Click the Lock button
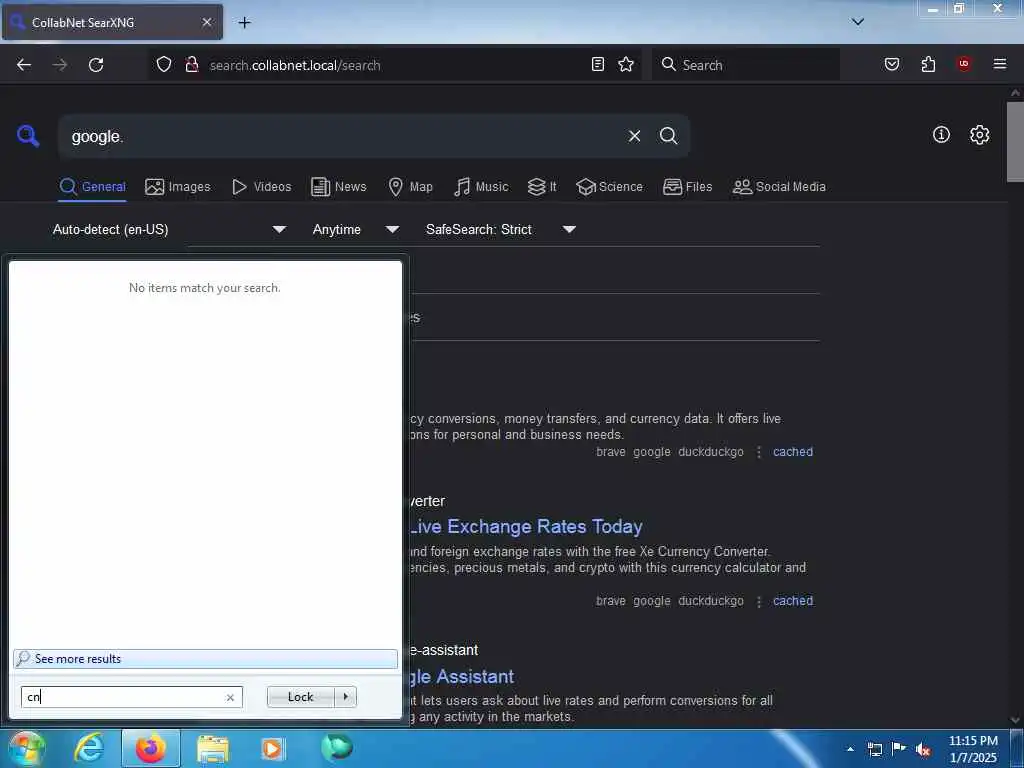The image size is (1024, 768). tap(300, 697)
